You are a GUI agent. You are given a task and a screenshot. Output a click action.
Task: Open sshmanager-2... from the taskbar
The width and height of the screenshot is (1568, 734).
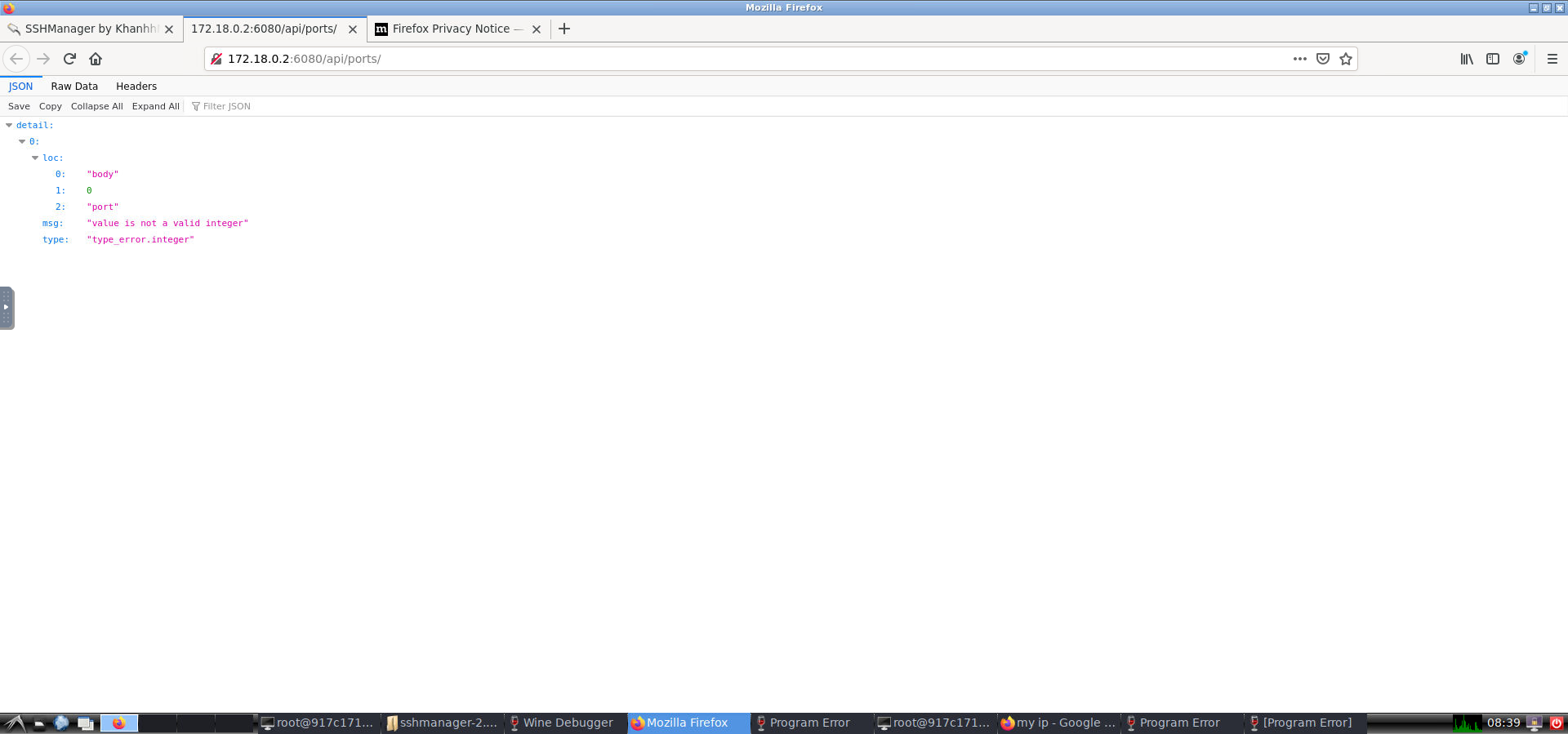coord(442,723)
